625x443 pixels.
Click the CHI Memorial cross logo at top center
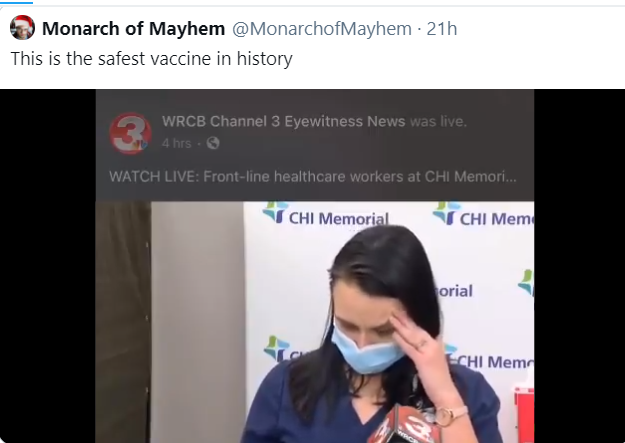[x=275, y=212]
